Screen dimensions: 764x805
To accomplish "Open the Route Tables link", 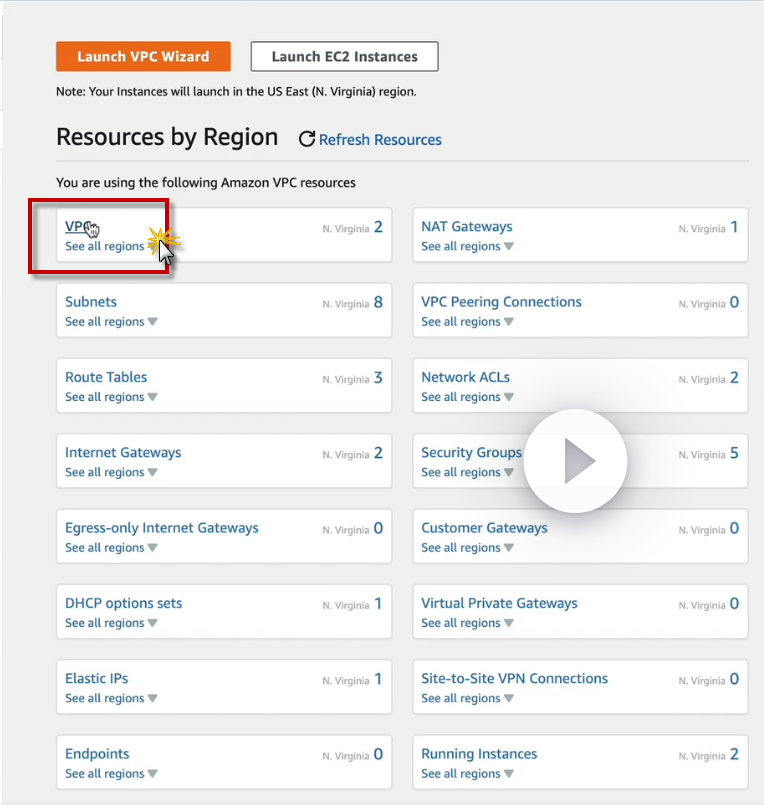I will click(106, 377).
